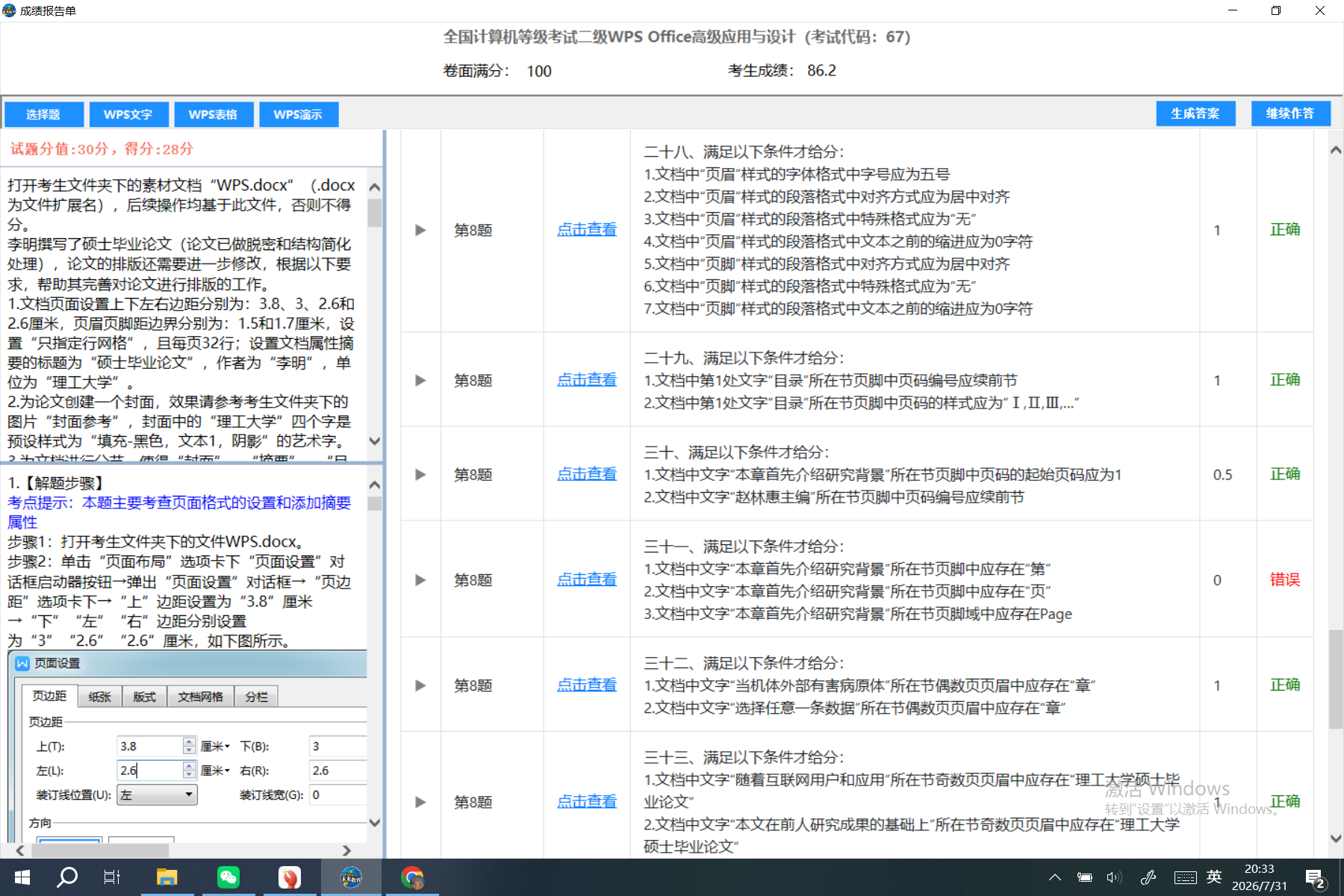Open 点击查看 link in the 三十 row

[x=587, y=474]
